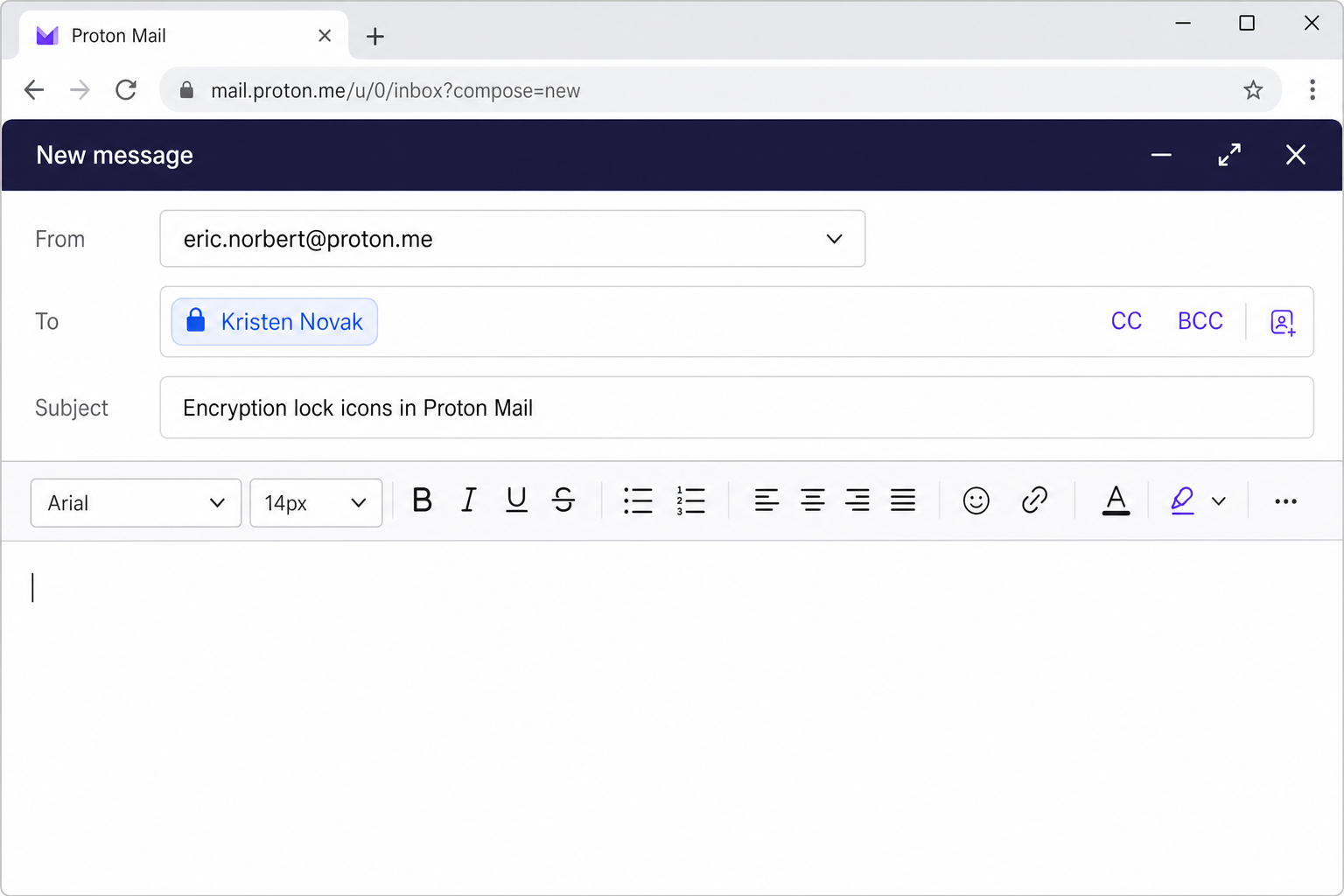Image resolution: width=1344 pixels, height=896 pixels.
Task: Open a new browser tab
Action: [x=375, y=36]
